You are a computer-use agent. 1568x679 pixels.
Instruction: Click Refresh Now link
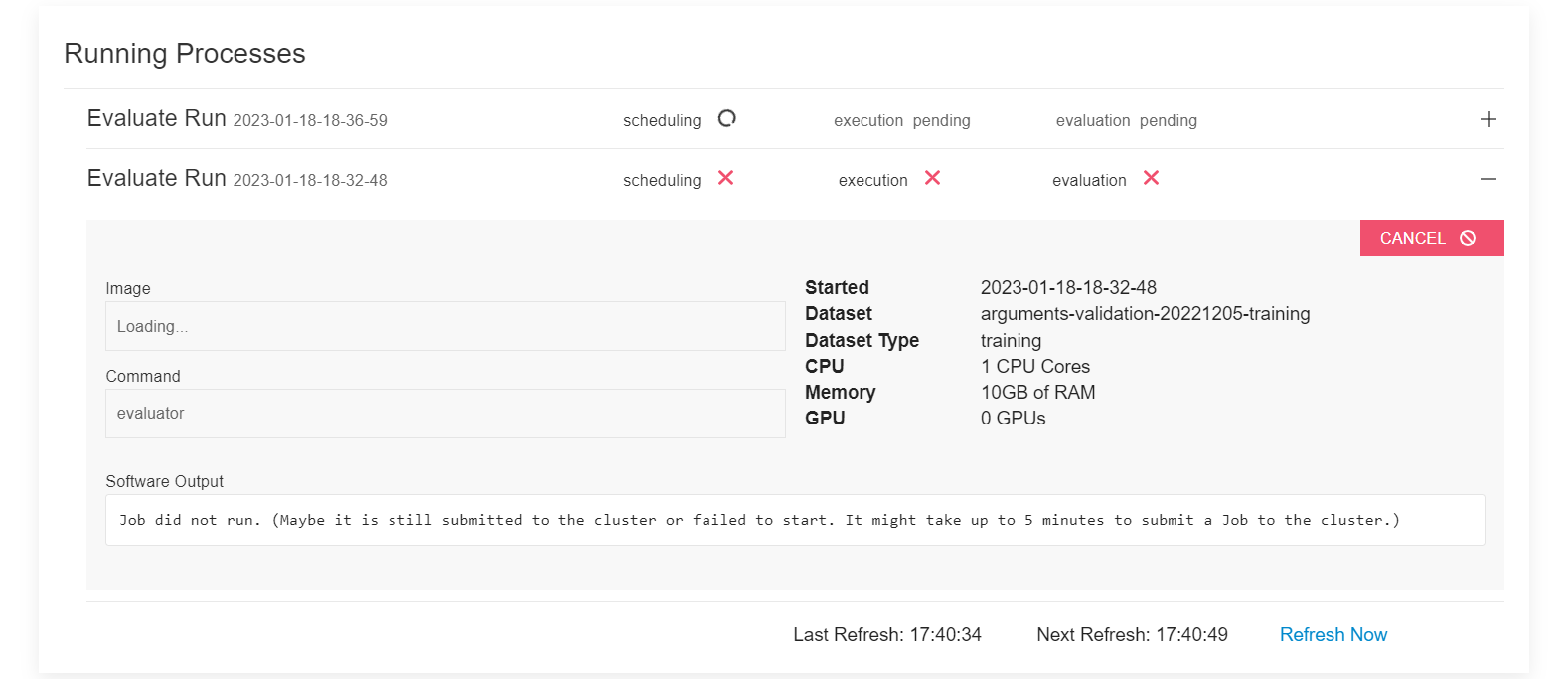pos(1333,634)
